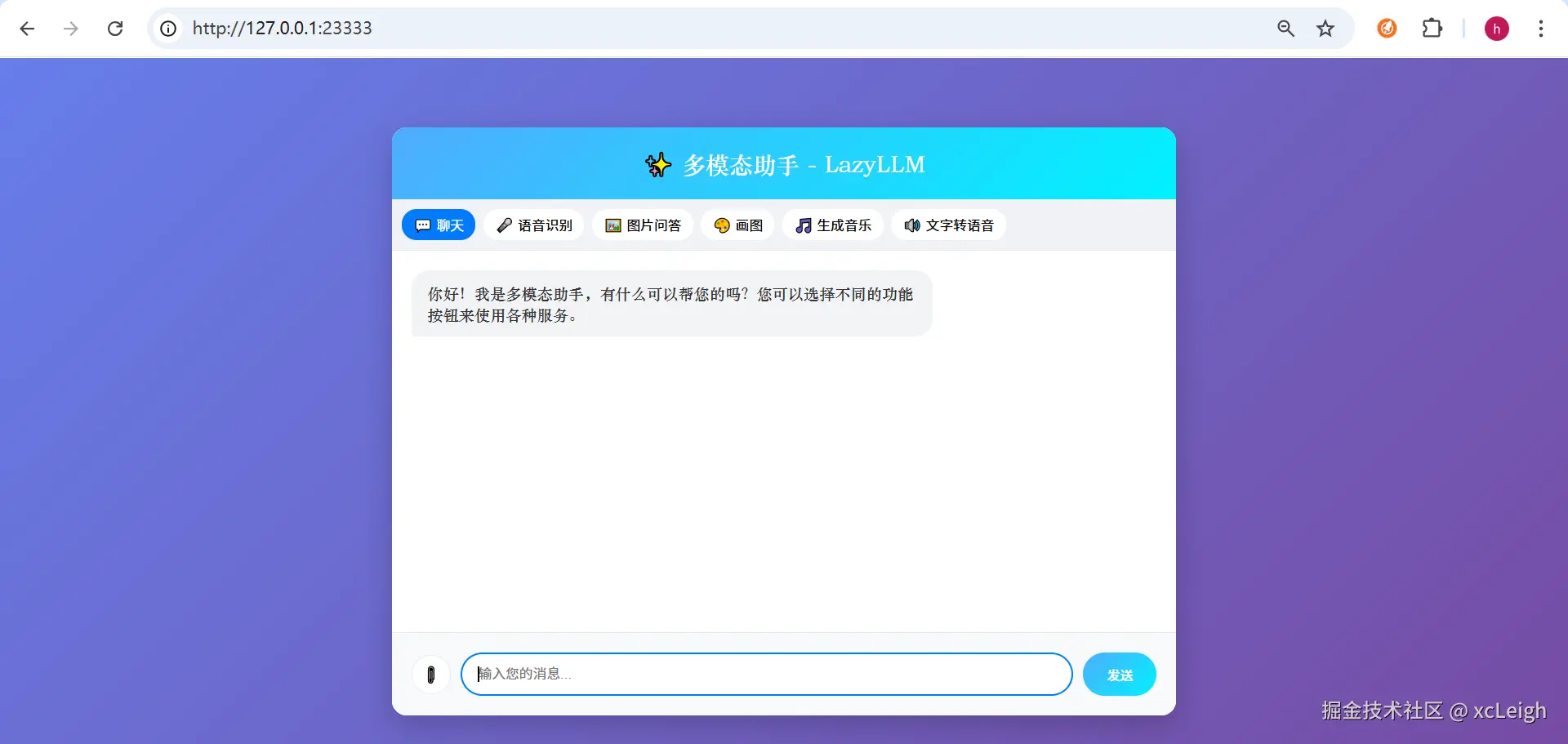
Task: Open the 图片问答 tab
Action: 643,225
